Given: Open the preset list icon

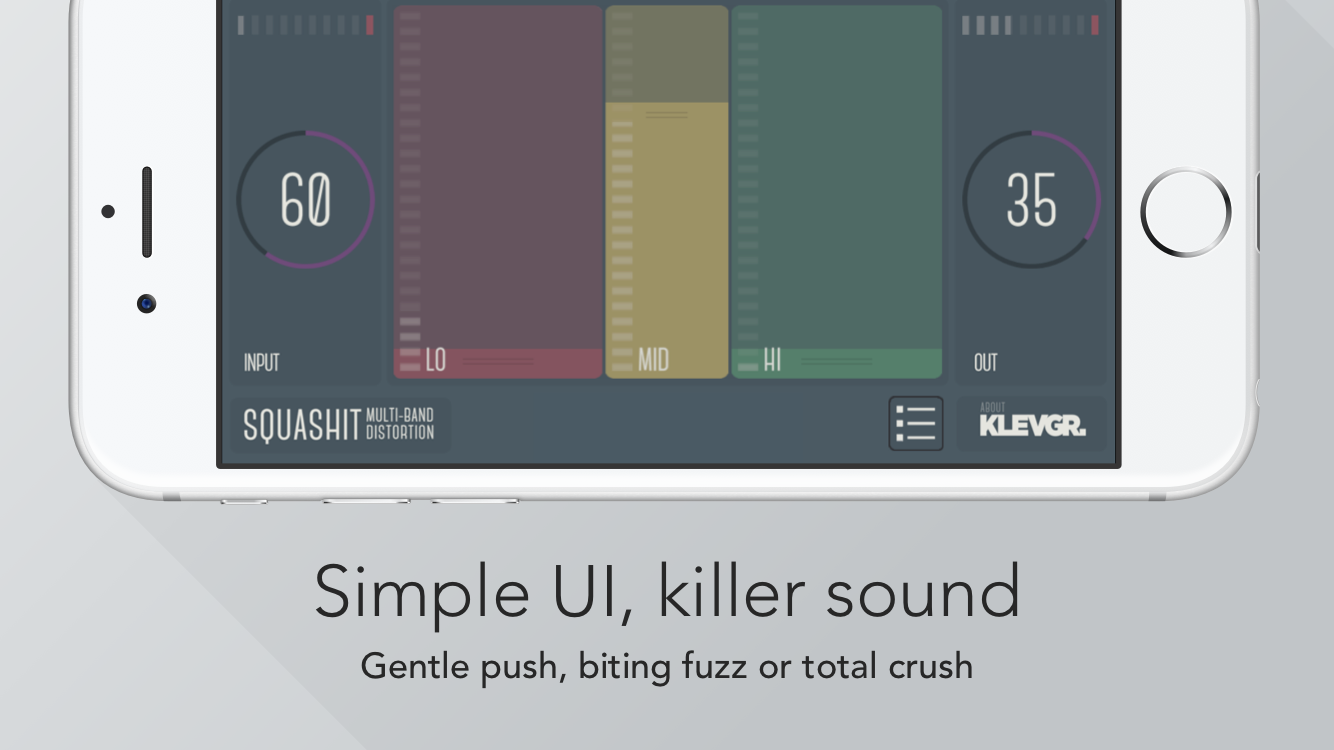Looking at the screenshot, I should pos(915,424).
